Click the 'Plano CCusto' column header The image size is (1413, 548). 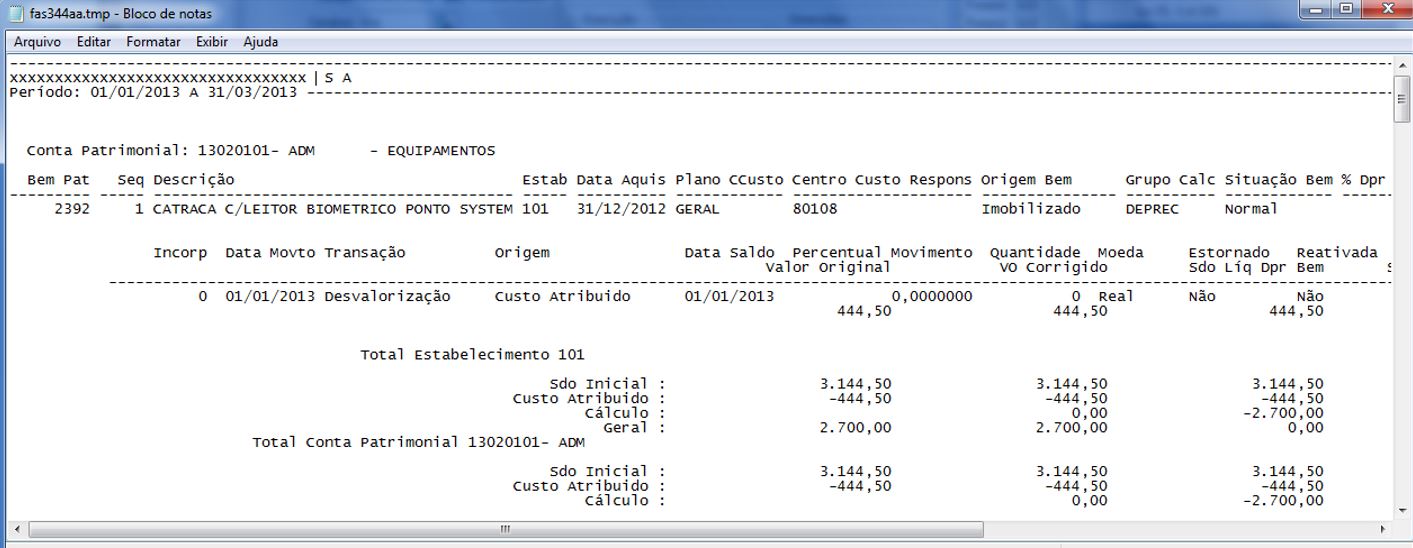(x=729, y=180)
